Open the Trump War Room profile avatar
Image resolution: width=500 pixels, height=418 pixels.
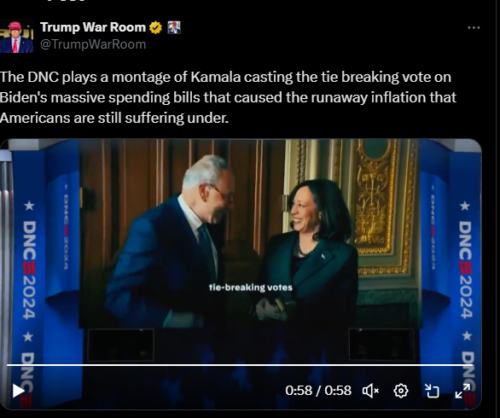tap(16, 36)
